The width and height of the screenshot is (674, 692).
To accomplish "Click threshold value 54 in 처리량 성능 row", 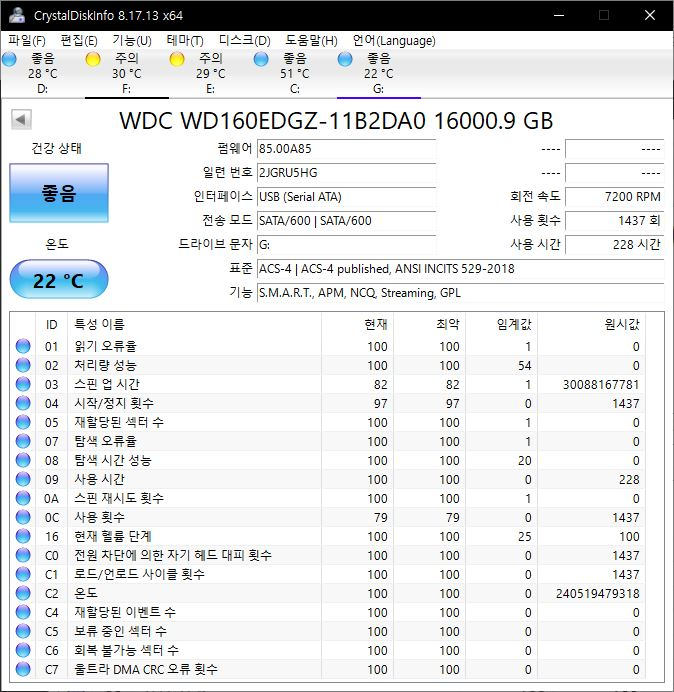I will pos(524,365).
